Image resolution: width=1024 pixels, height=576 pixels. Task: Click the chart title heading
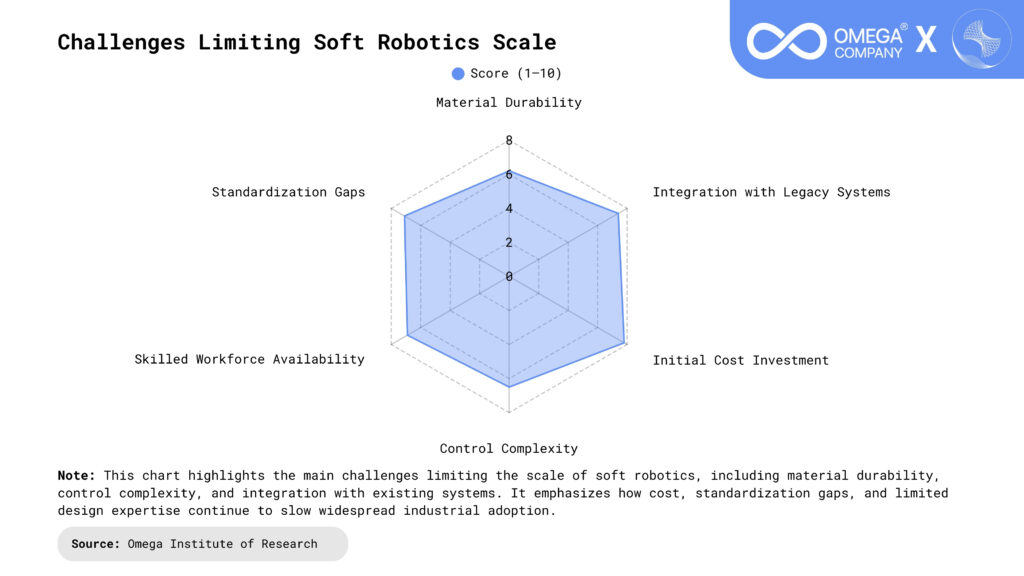[x=306, y=42]
